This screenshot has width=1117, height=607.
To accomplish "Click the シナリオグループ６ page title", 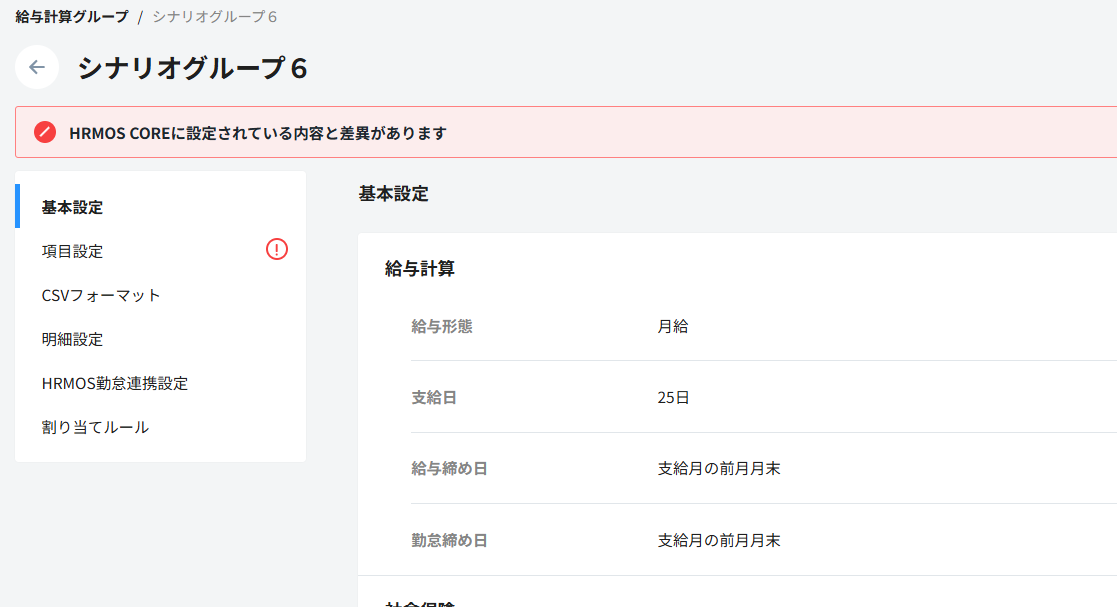I will click(x=193, y=68).
